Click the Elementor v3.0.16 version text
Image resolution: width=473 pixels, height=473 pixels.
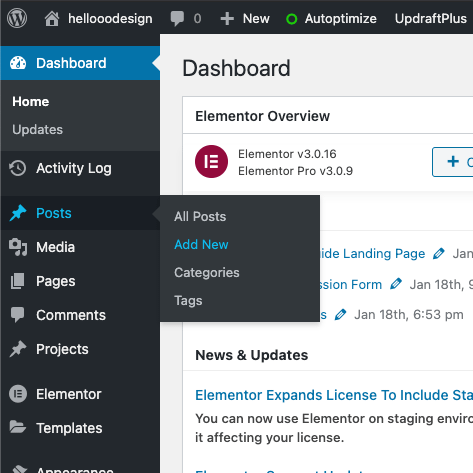coord(287,154)
